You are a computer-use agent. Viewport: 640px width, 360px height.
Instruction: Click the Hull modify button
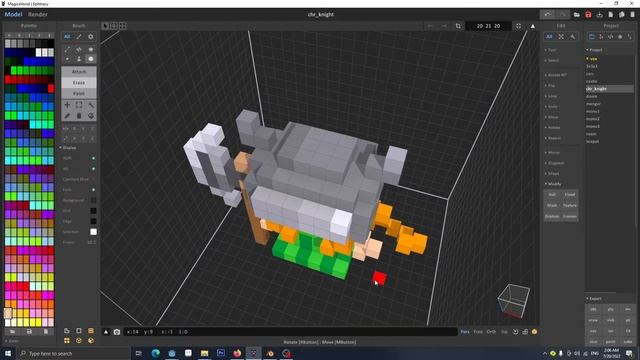coord(552,195)
